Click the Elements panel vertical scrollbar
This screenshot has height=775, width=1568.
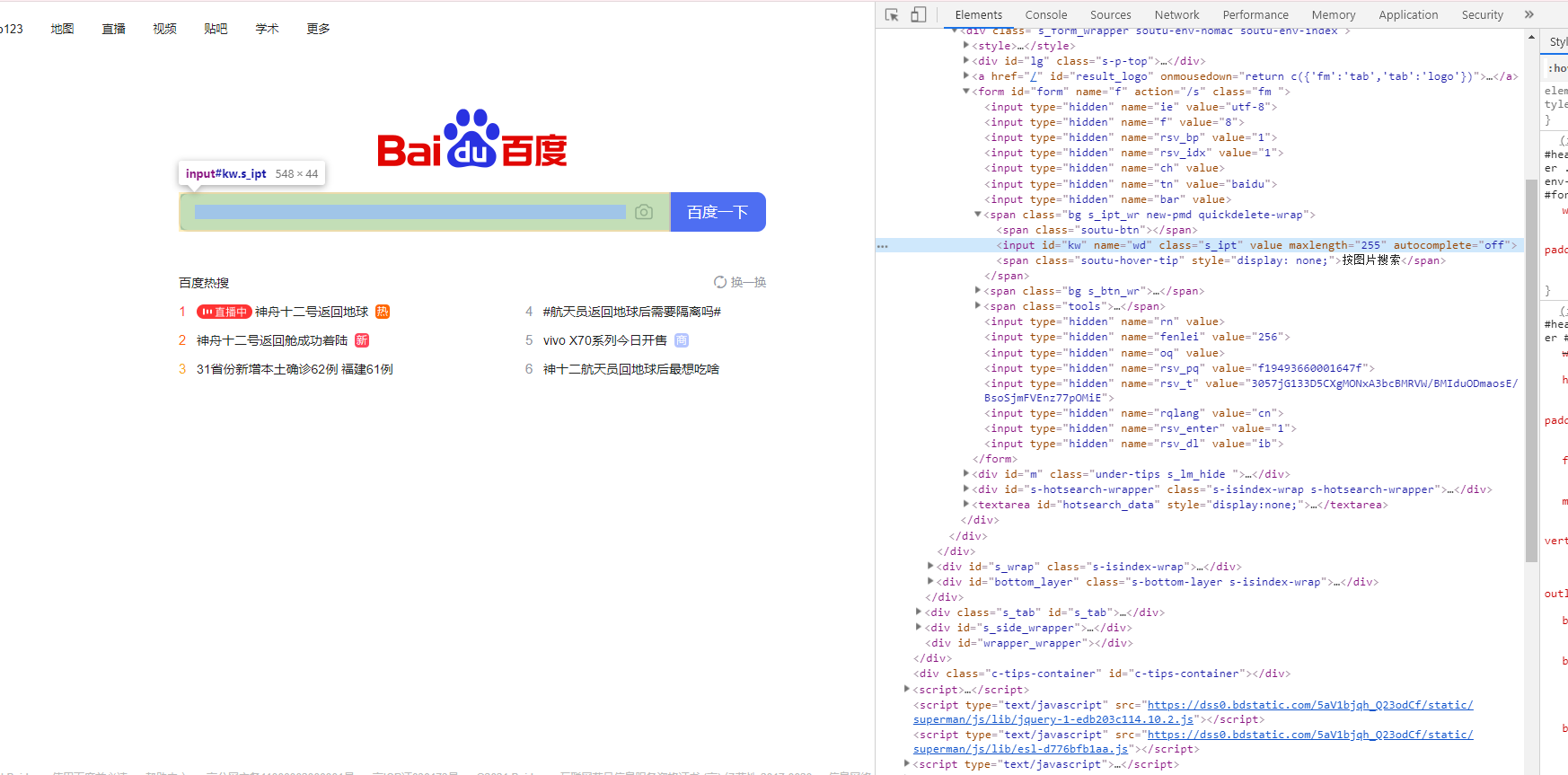(1531, 370)
